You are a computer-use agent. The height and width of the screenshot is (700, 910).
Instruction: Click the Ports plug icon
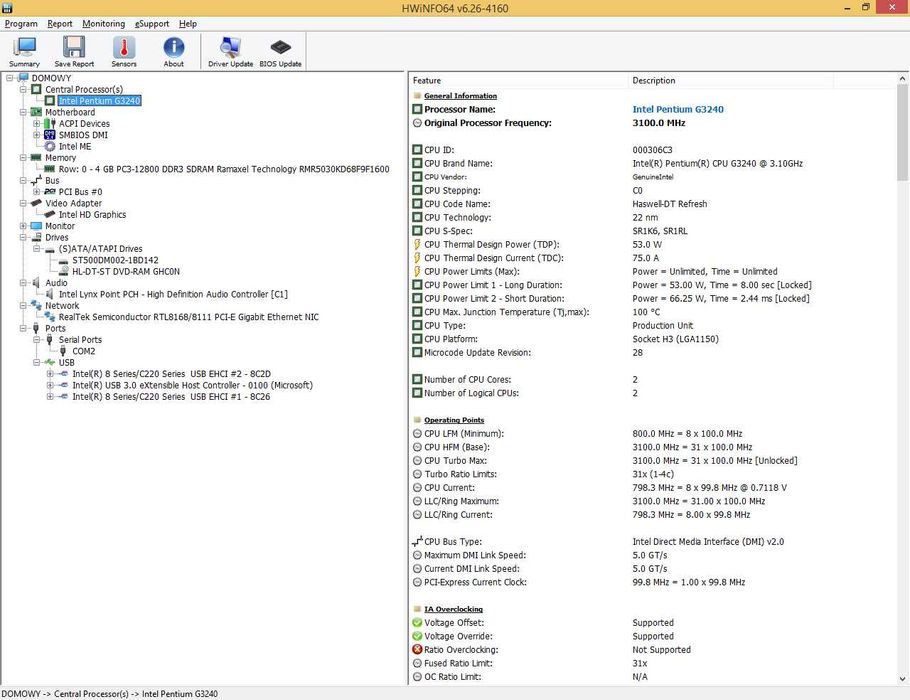pyautogui.click(x=37, y=328)
